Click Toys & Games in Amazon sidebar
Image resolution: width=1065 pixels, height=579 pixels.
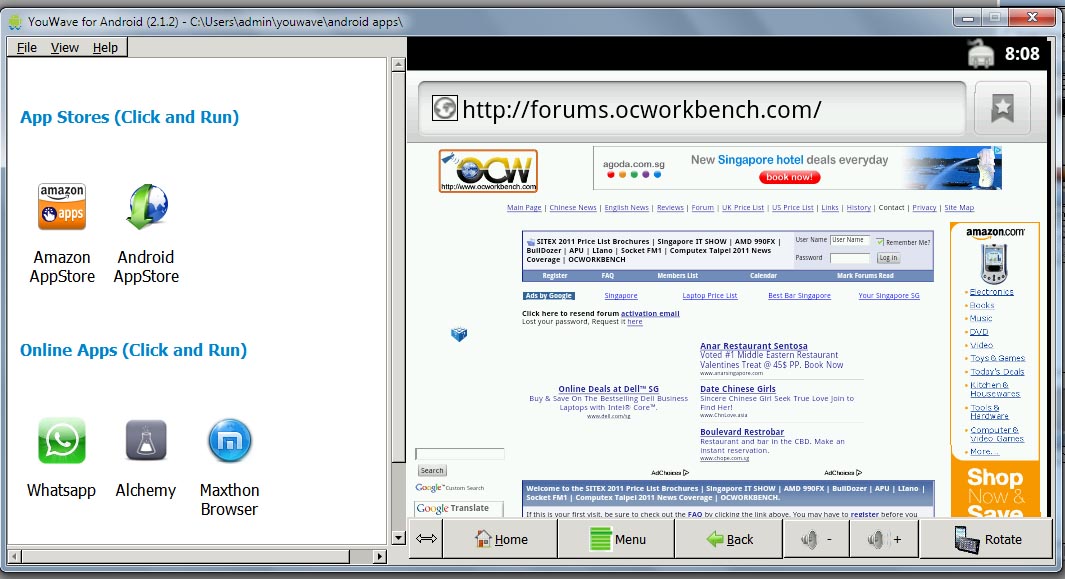coord(998,358)
